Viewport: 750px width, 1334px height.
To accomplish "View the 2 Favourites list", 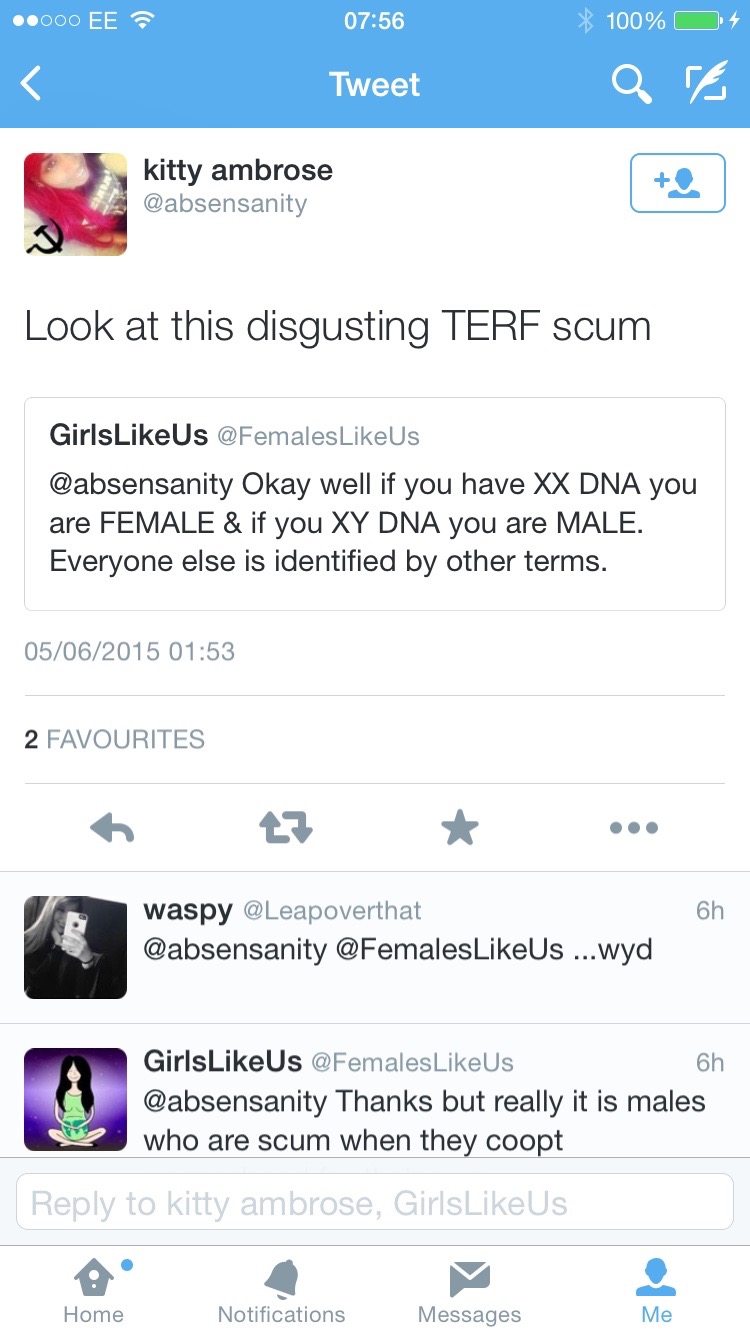I will (x=114, y=739).
